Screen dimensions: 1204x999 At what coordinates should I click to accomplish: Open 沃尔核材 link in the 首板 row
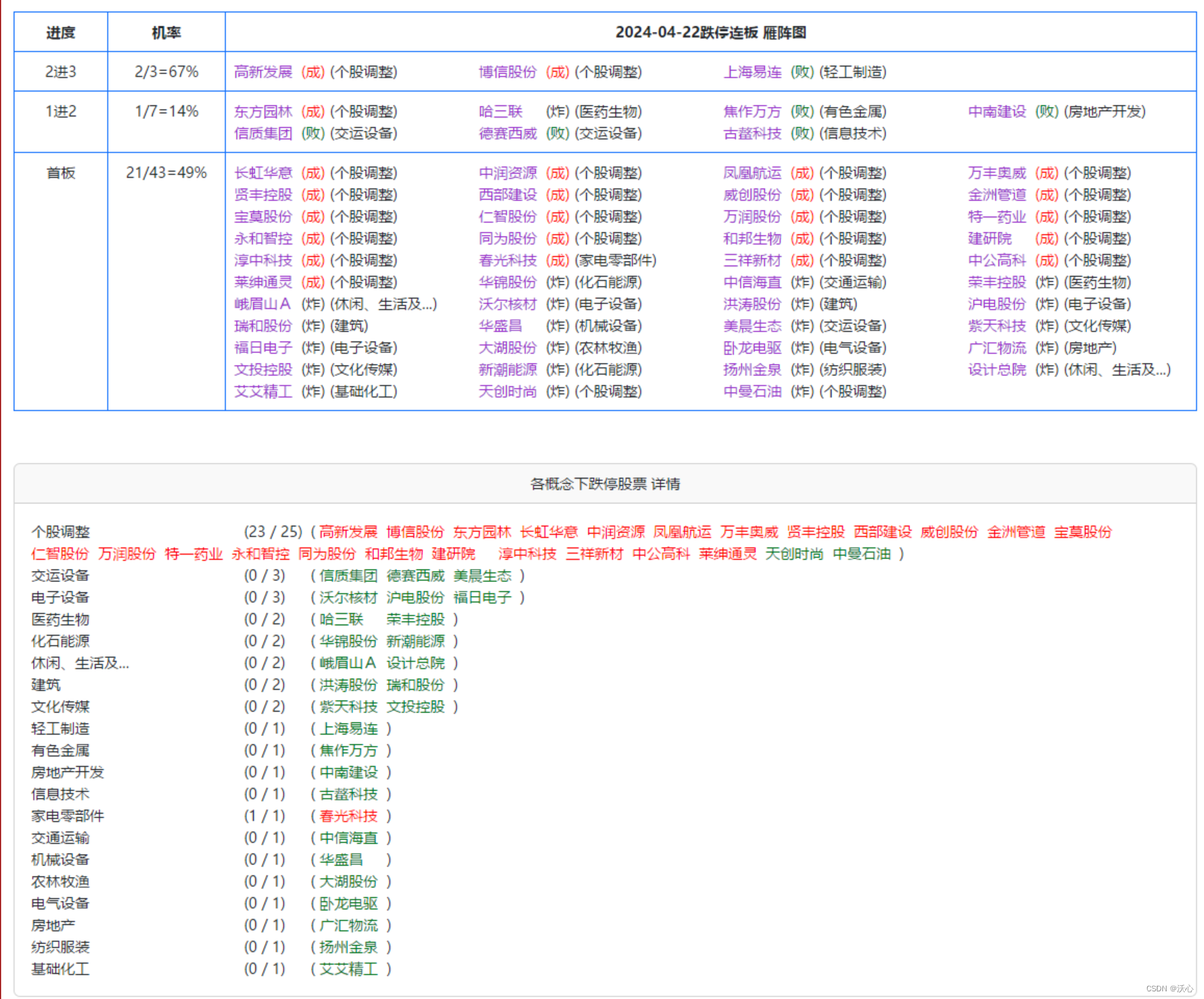tap(507, 305)
